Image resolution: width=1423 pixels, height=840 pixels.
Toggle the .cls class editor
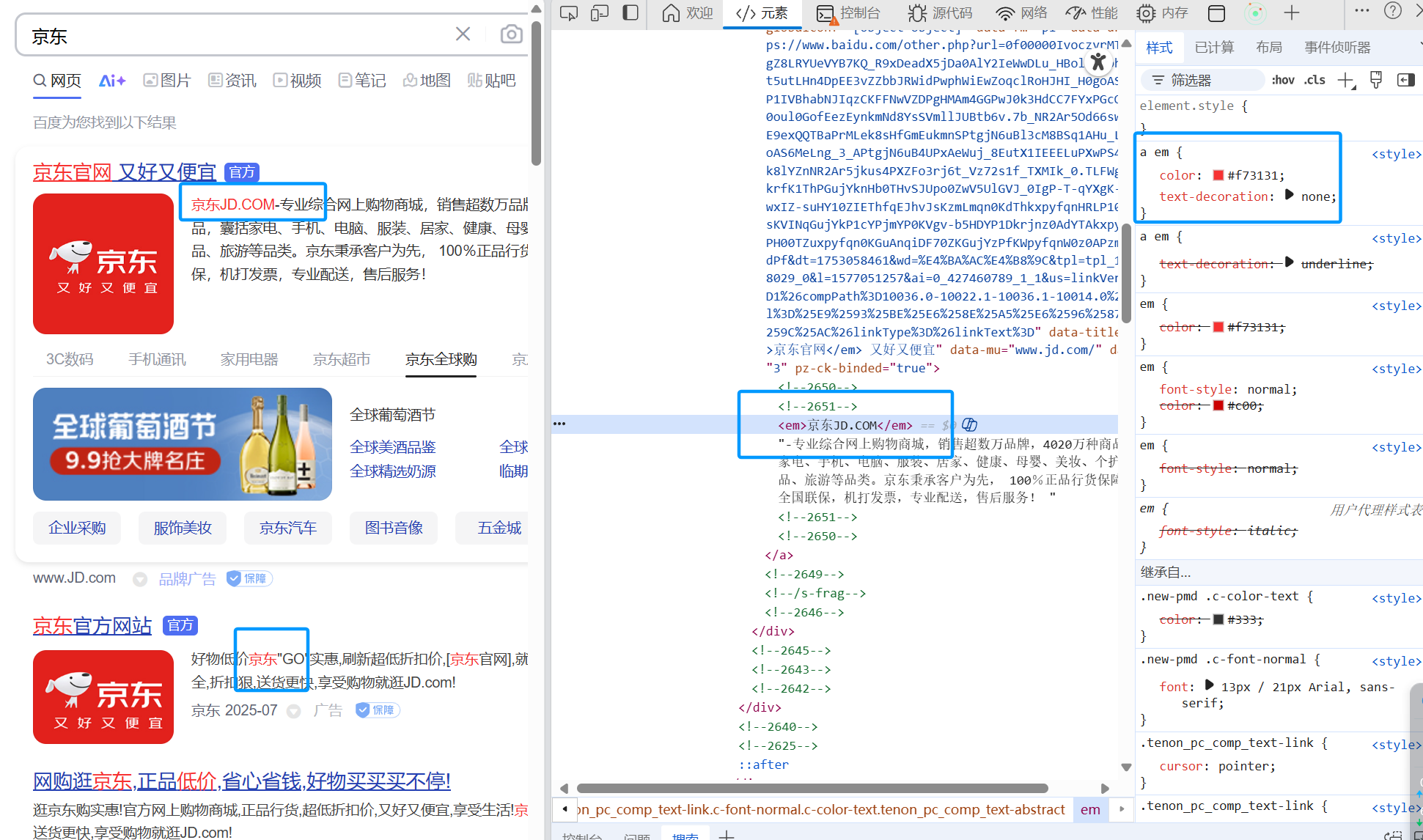pyautogui.click(x=1314, y=81)
